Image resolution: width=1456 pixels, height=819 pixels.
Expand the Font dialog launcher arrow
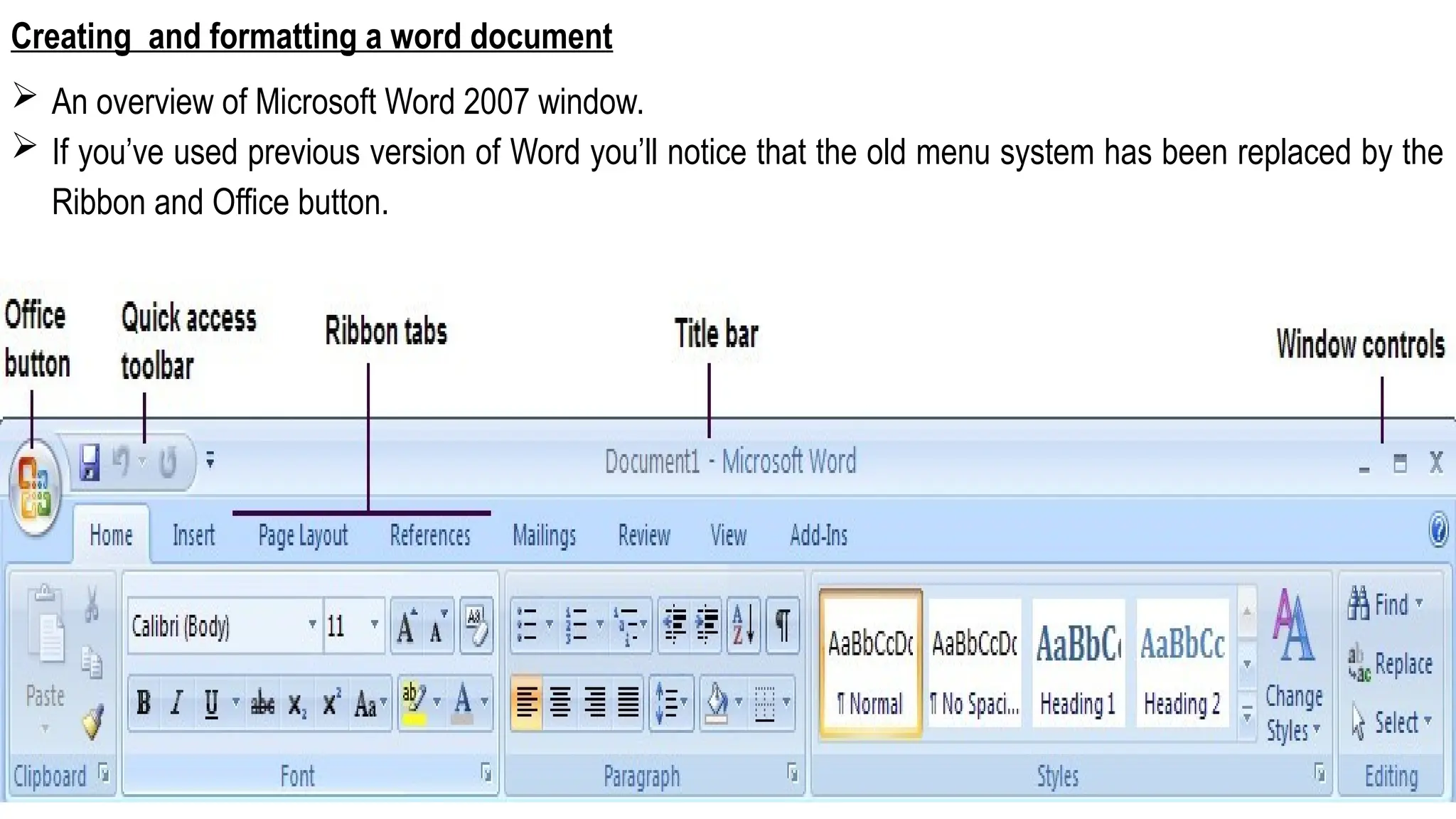coord(486,773)
